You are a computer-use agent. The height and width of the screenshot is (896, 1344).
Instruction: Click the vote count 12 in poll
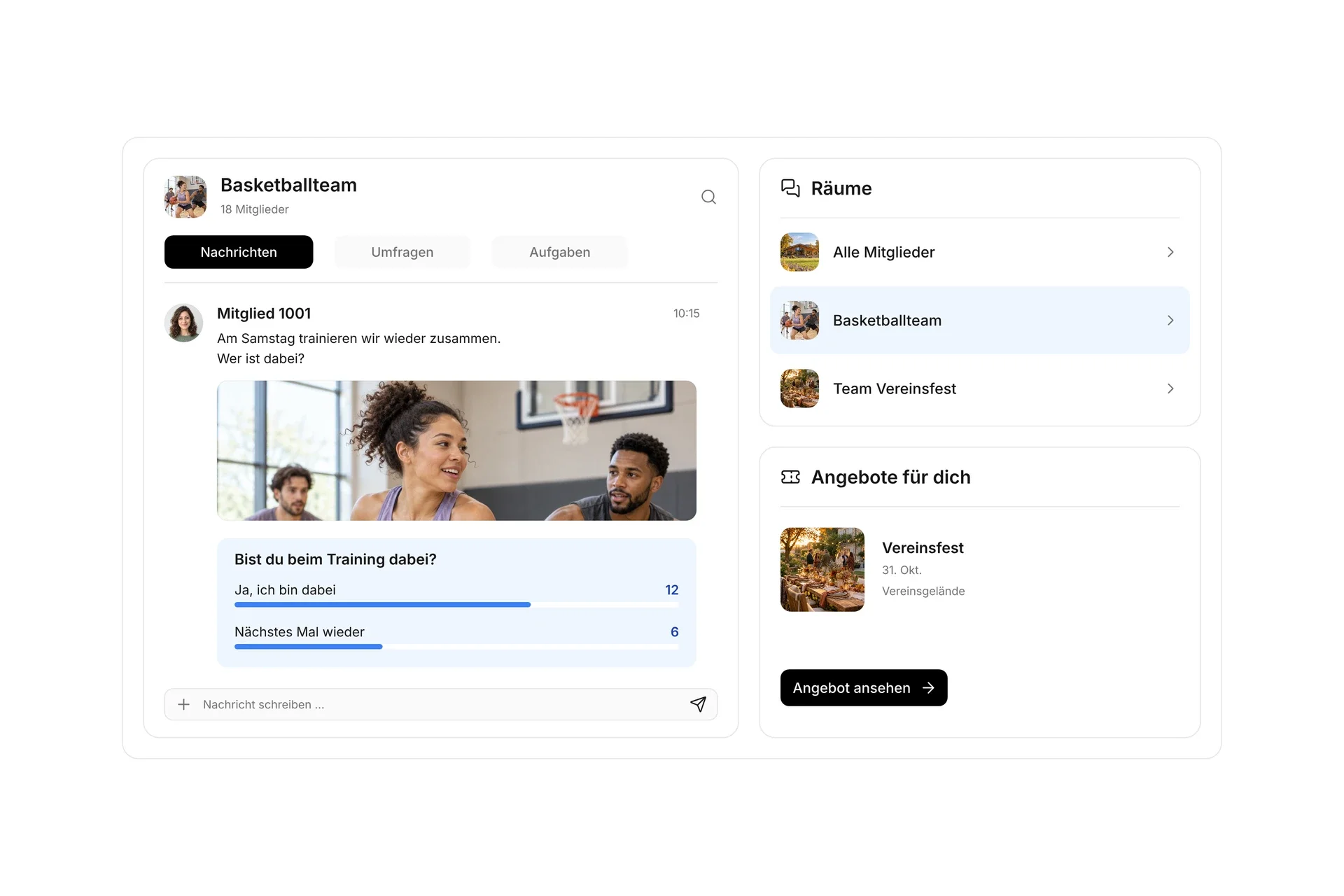(x=672, y=590)
